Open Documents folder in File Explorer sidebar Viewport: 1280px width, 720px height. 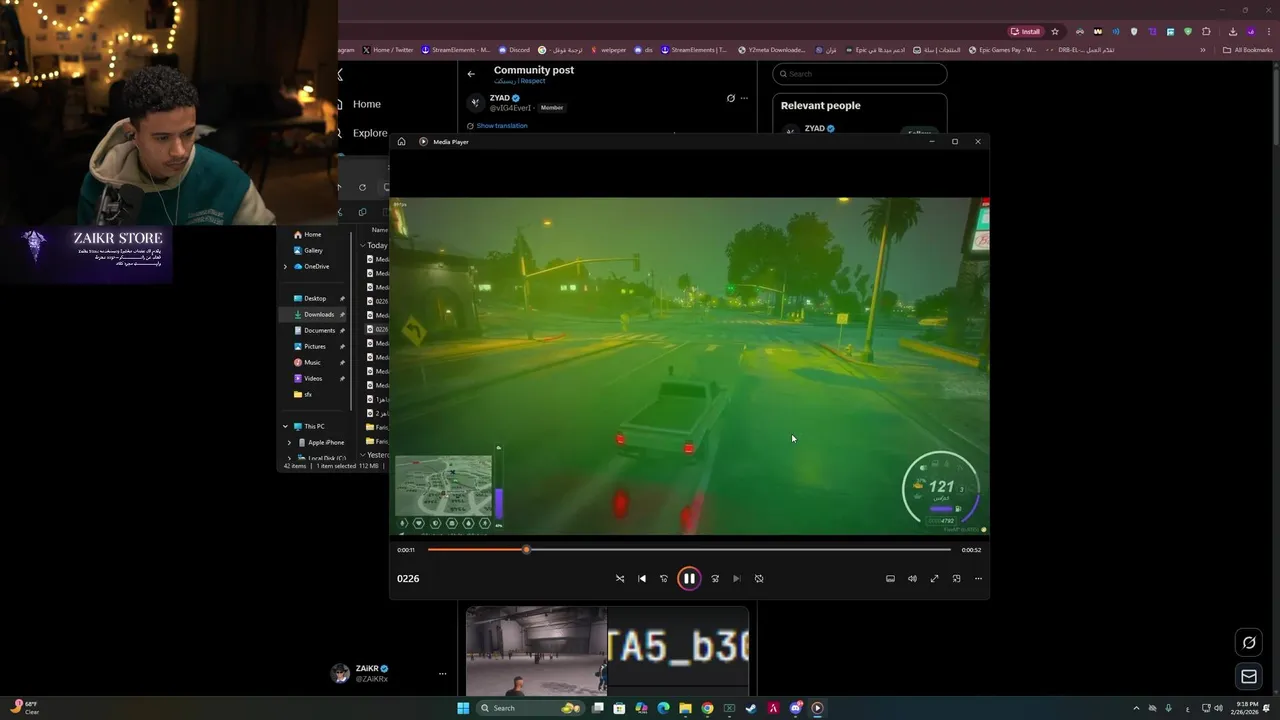pos(319,330)
